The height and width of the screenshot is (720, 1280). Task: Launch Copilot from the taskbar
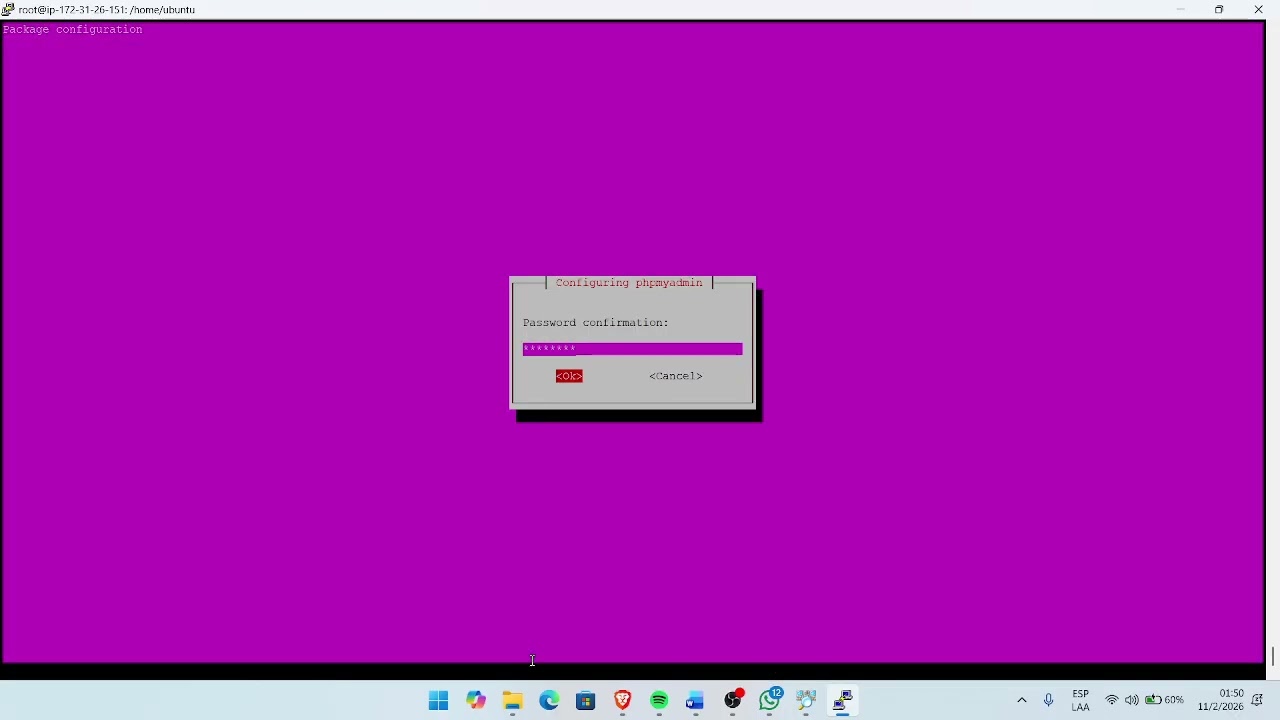coord(475,701)
